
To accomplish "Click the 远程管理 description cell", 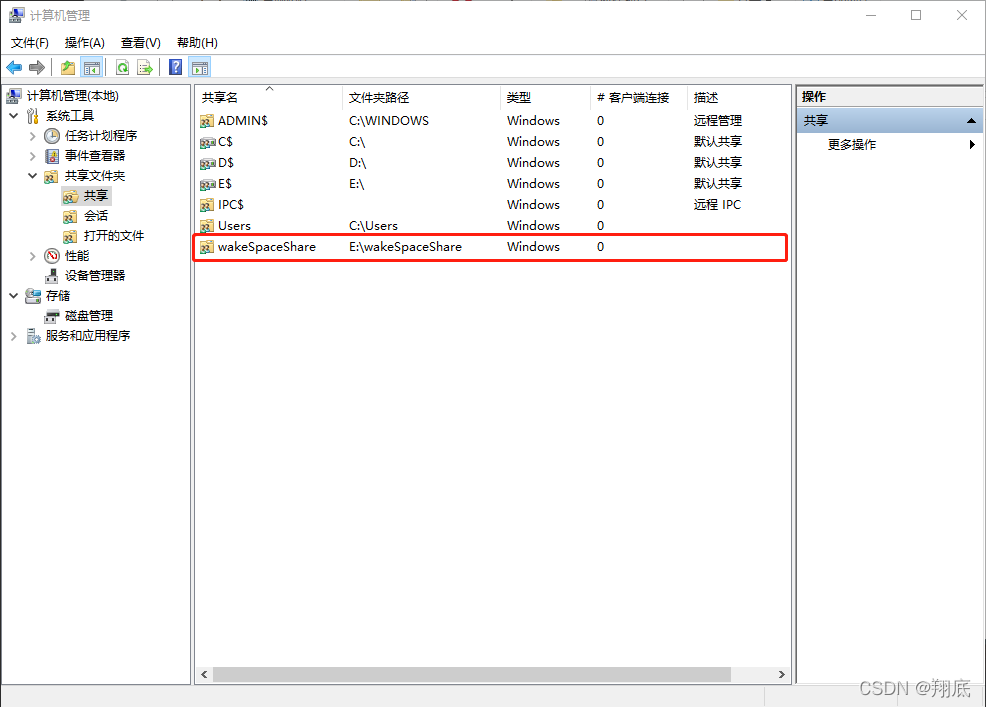I will pos(717,121).
